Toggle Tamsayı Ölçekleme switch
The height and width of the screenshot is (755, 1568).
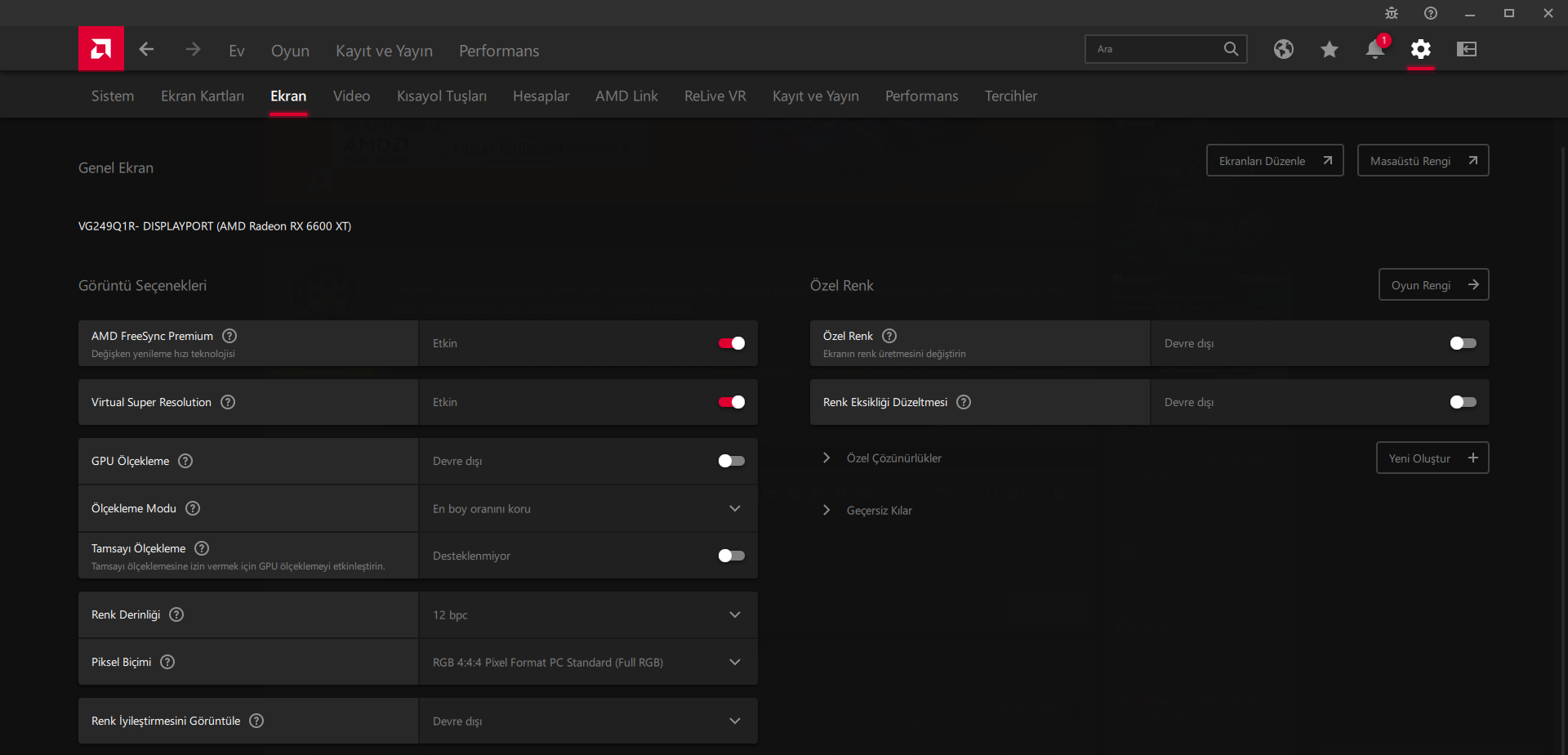pyautogui.click(x=732, y=556)
